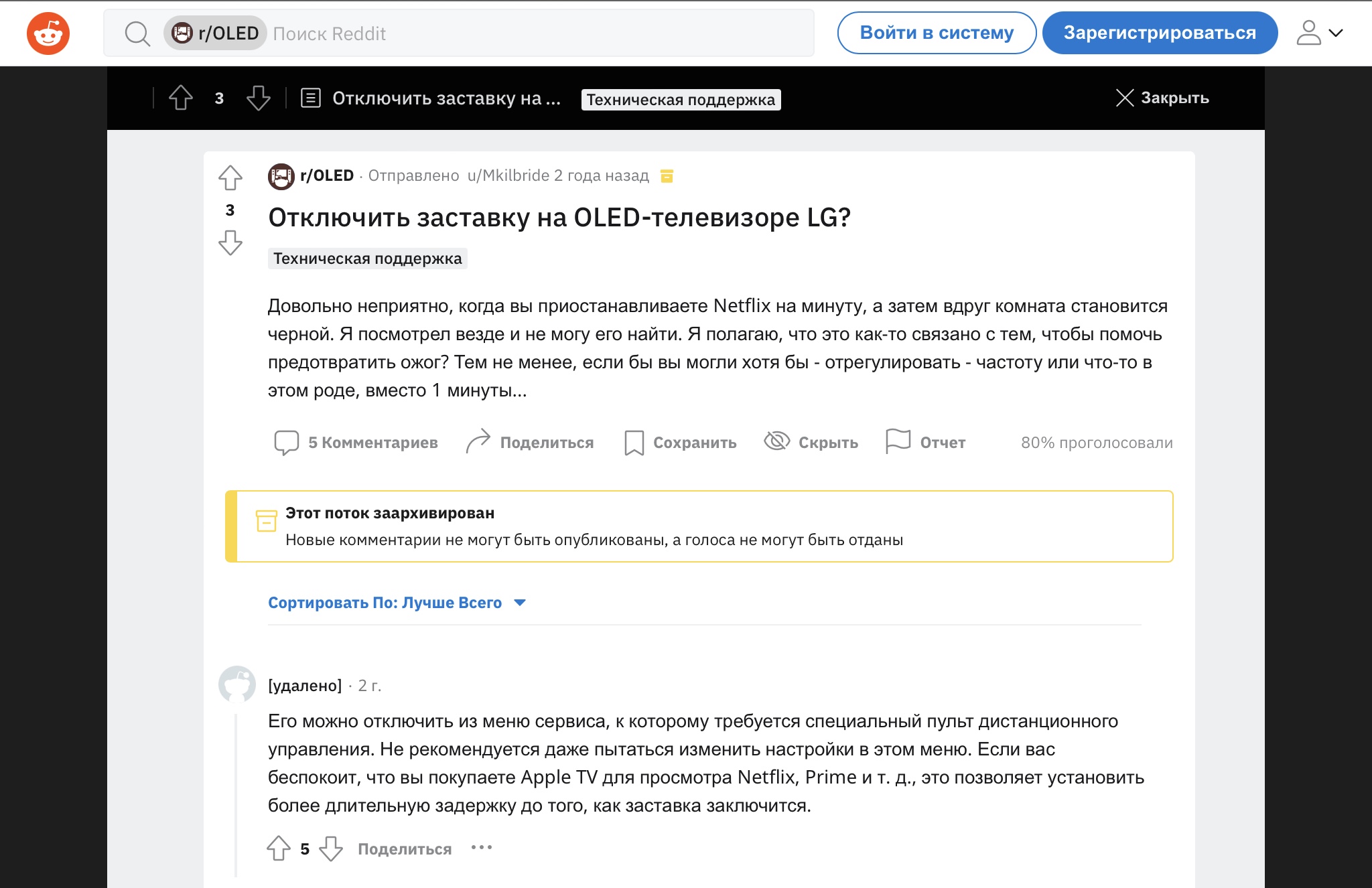This screenshot has height=888, width=1372.
Task: Click the Техническая поддержка flair in header
Action: point(681,100)
